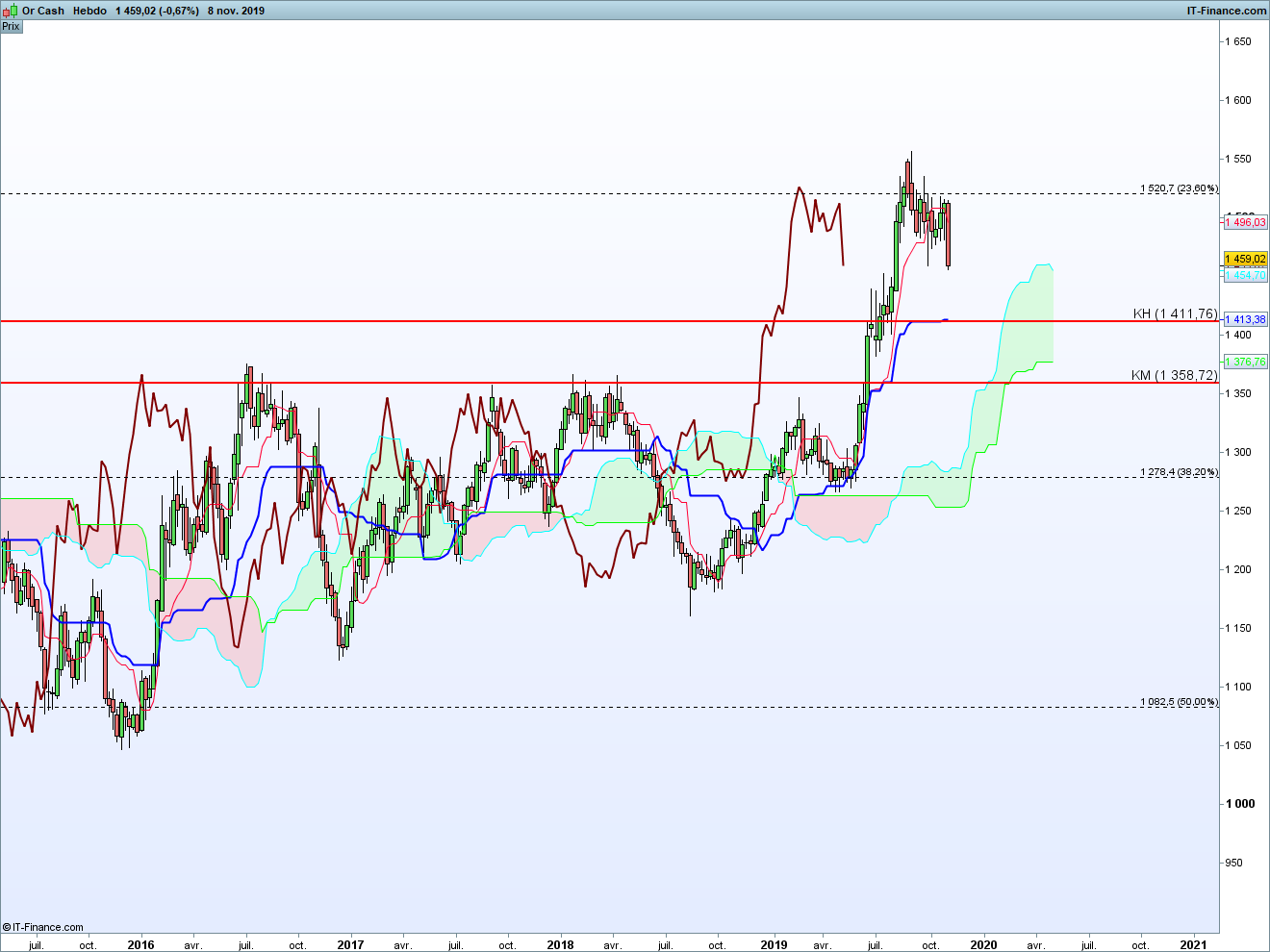
Task: Click the cyan 1 454,70 price tag
Action: [x=1245, y=275]
